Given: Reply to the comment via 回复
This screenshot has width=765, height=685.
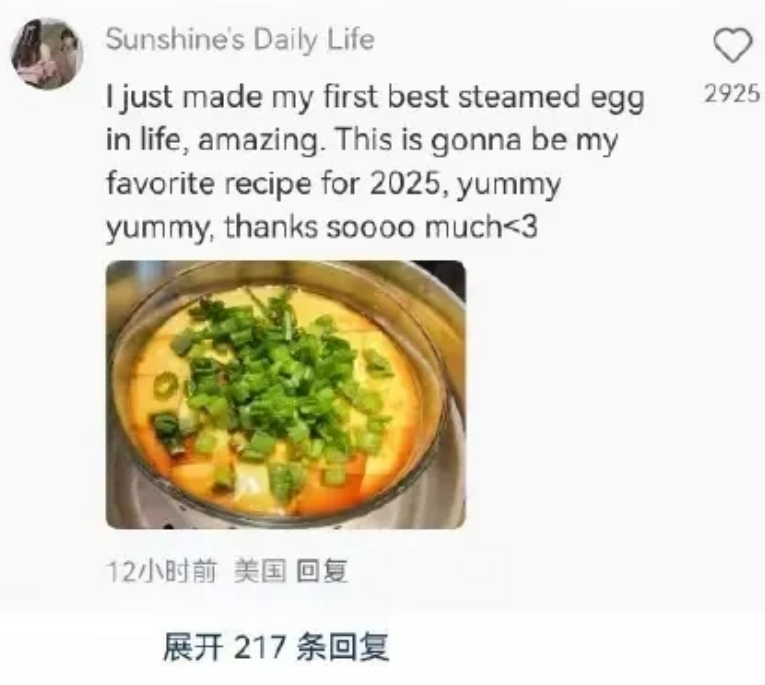Looking at the screenshot, I should point(322,571).
